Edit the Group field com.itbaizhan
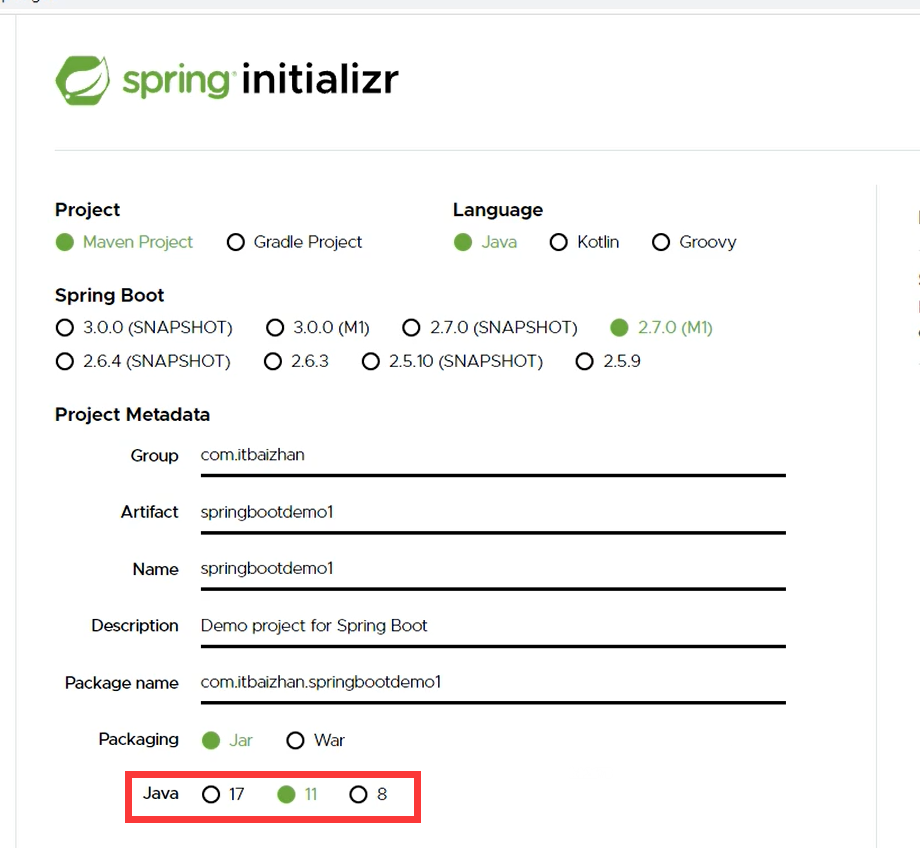 point(493,456)
